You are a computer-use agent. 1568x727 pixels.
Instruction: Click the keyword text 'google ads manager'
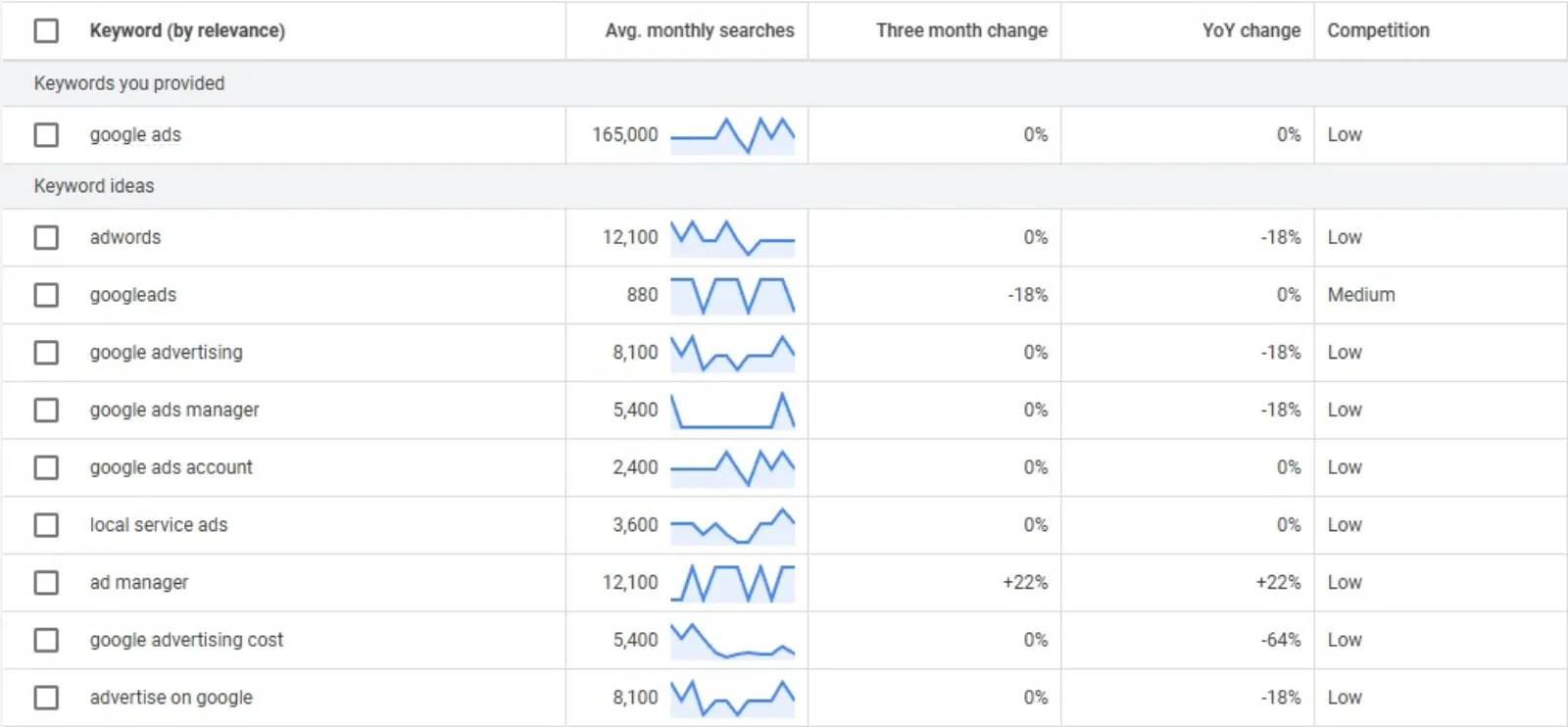point(174,411)
